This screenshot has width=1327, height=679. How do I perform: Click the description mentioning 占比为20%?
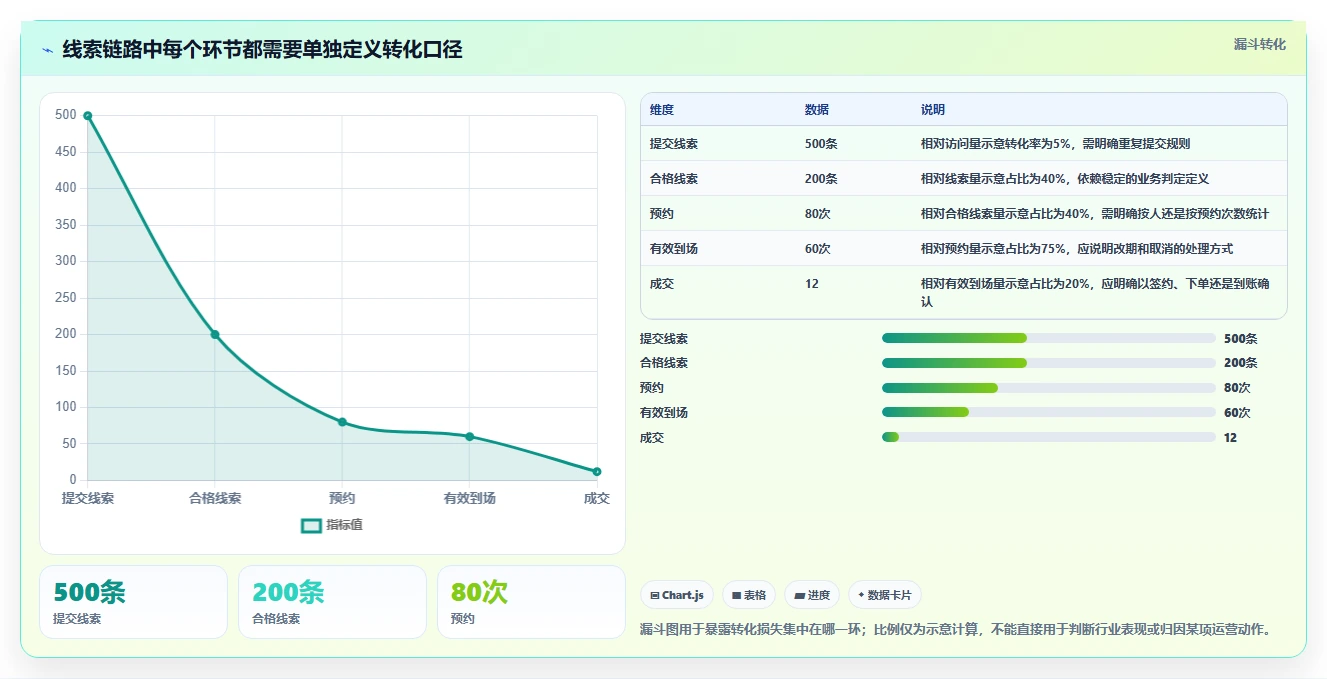pos(1095,292)
